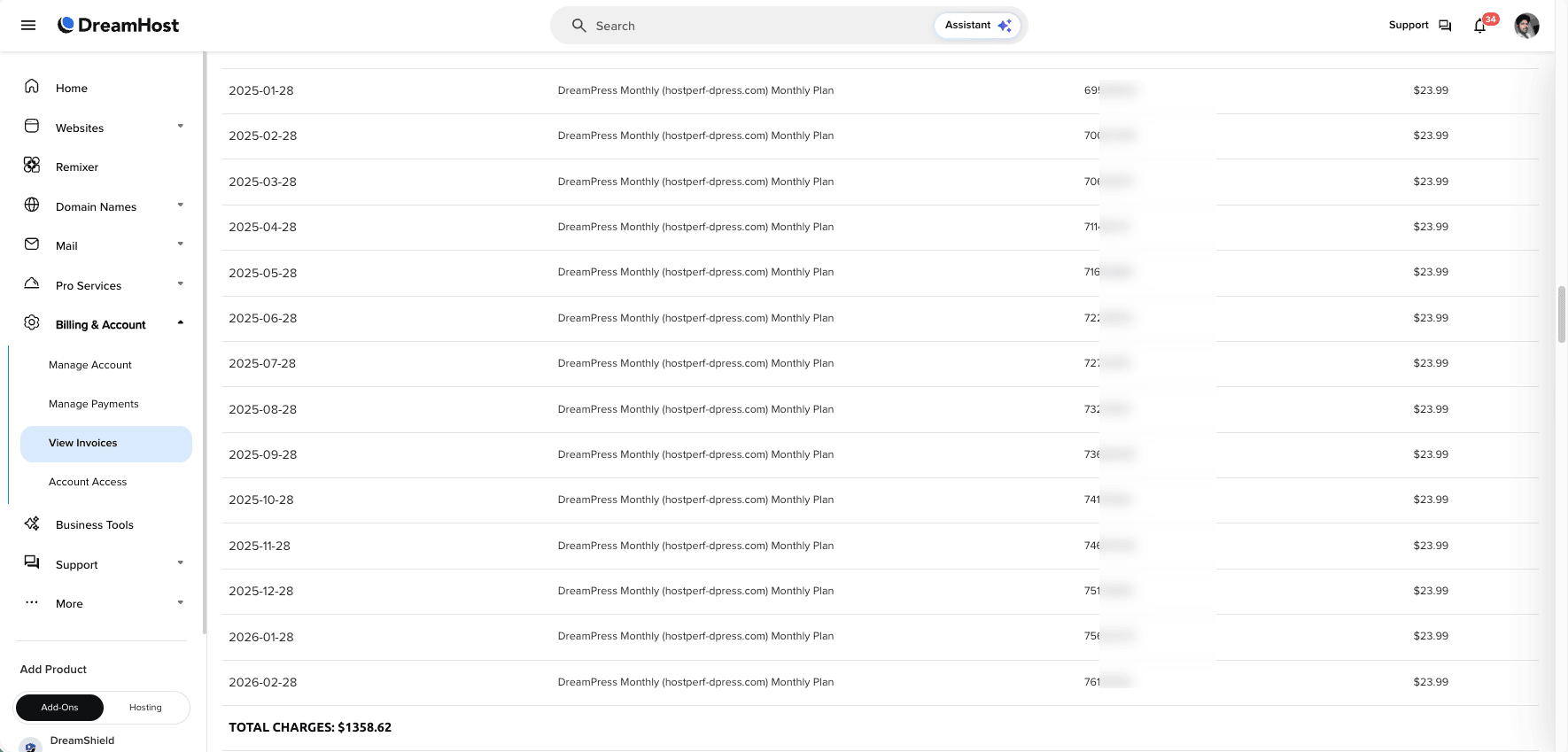Click the 2025-01-28 invoice date
Image resolution: width=1568 pixels, height=752 pixels.
(x=261, y=90)
